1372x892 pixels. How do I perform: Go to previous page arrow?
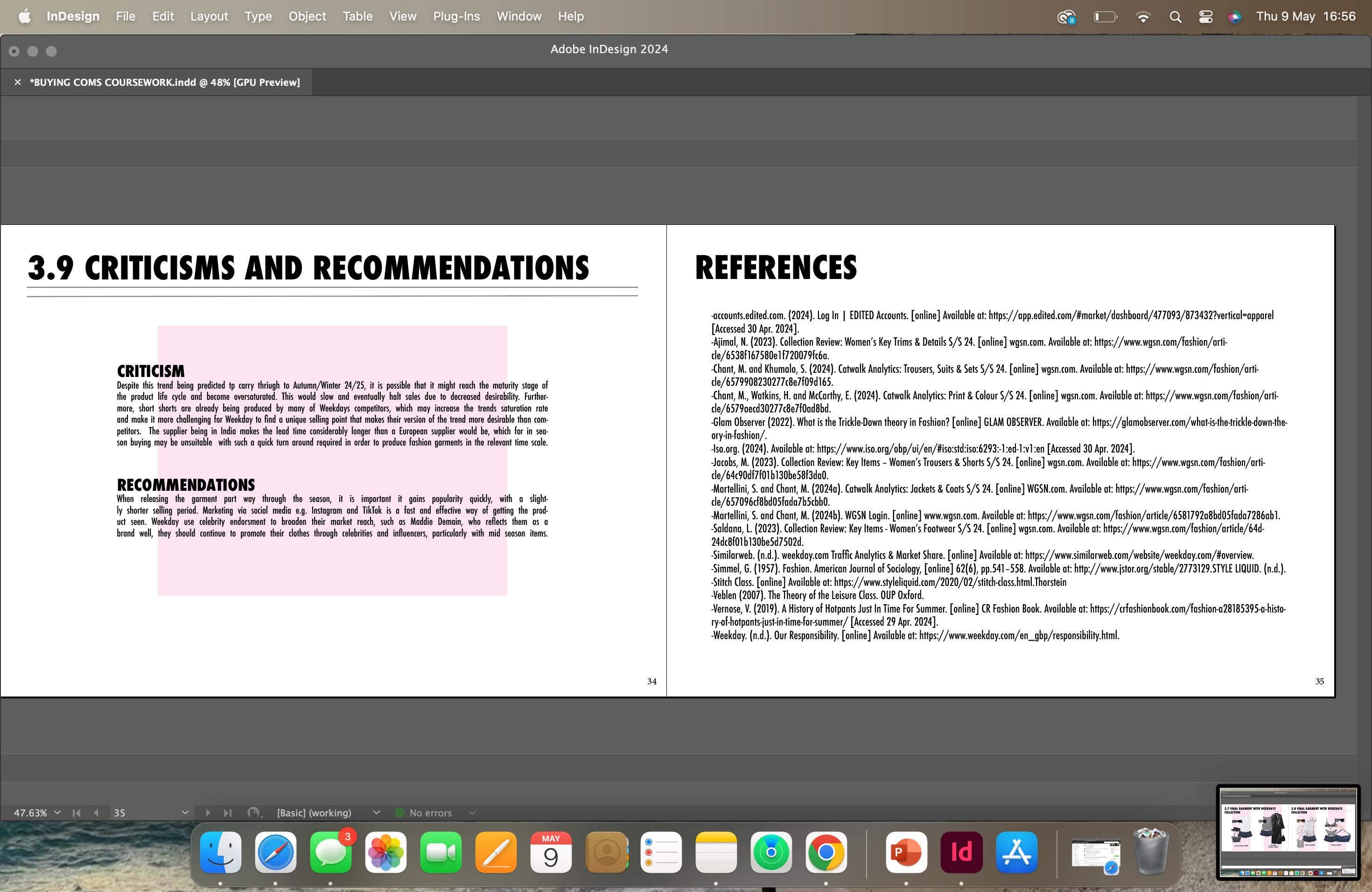[96, 813]
